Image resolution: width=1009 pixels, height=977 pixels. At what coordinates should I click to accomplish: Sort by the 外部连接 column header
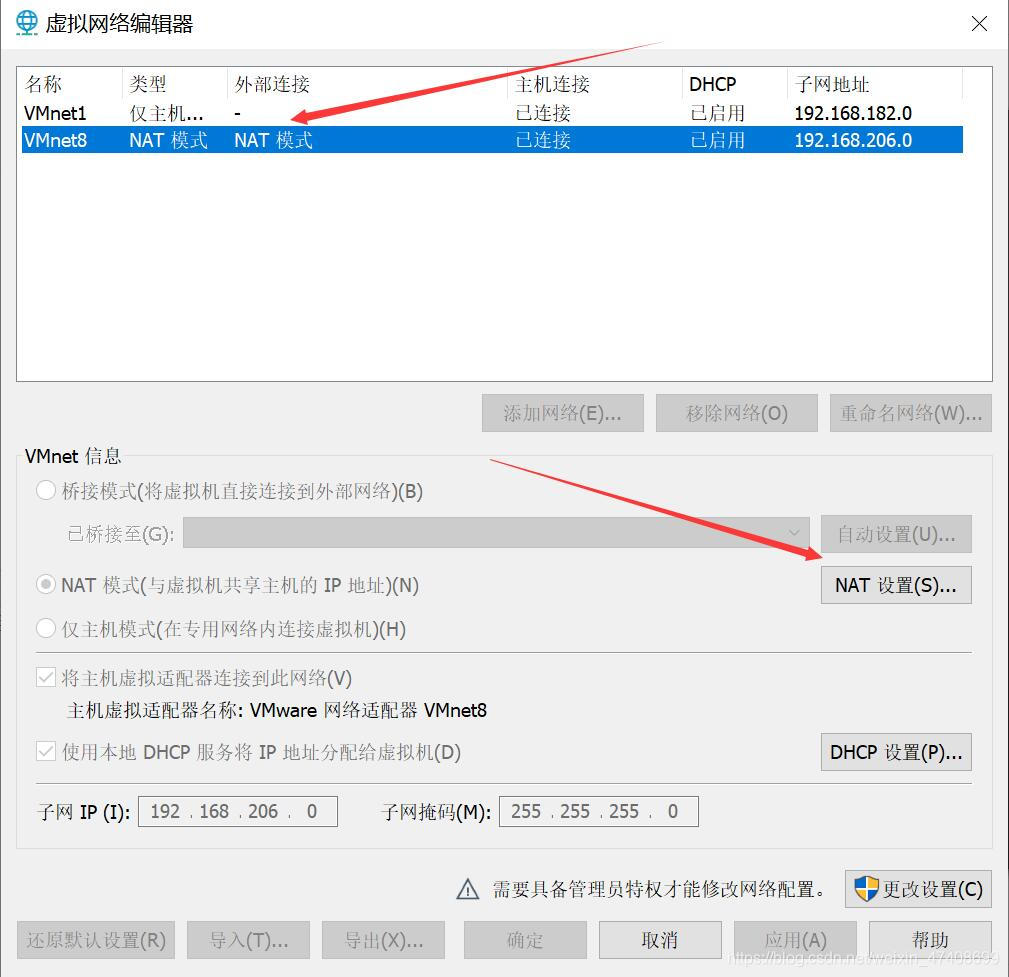[x=367, y=84]
